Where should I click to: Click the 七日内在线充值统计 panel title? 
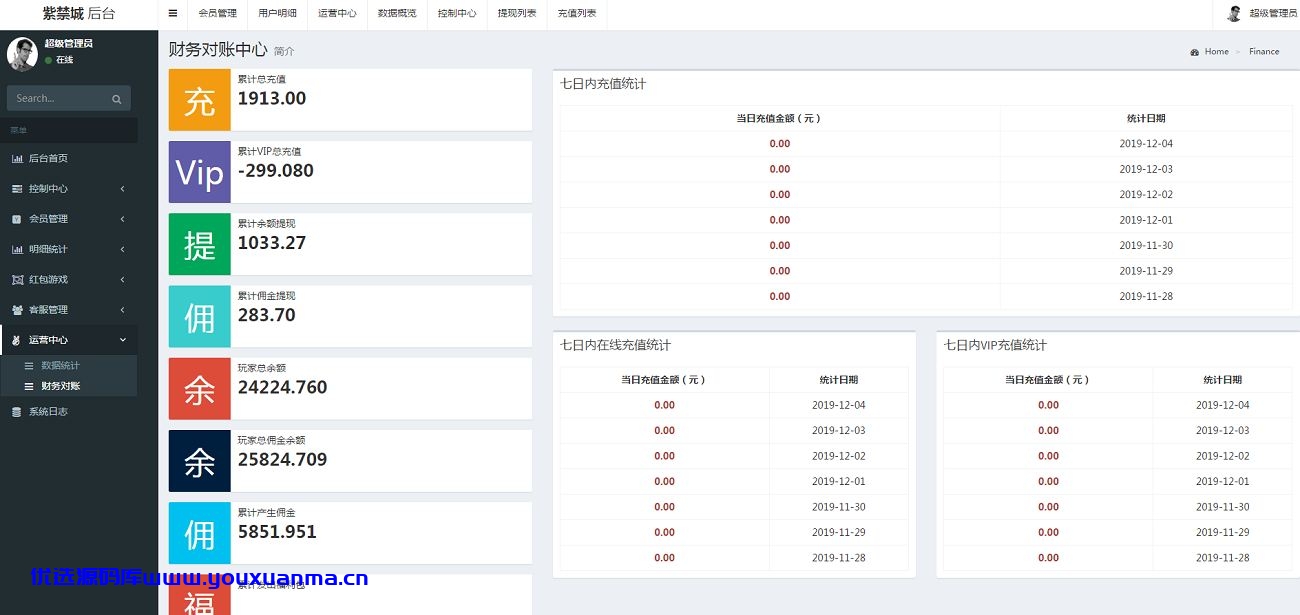(615, 345)
